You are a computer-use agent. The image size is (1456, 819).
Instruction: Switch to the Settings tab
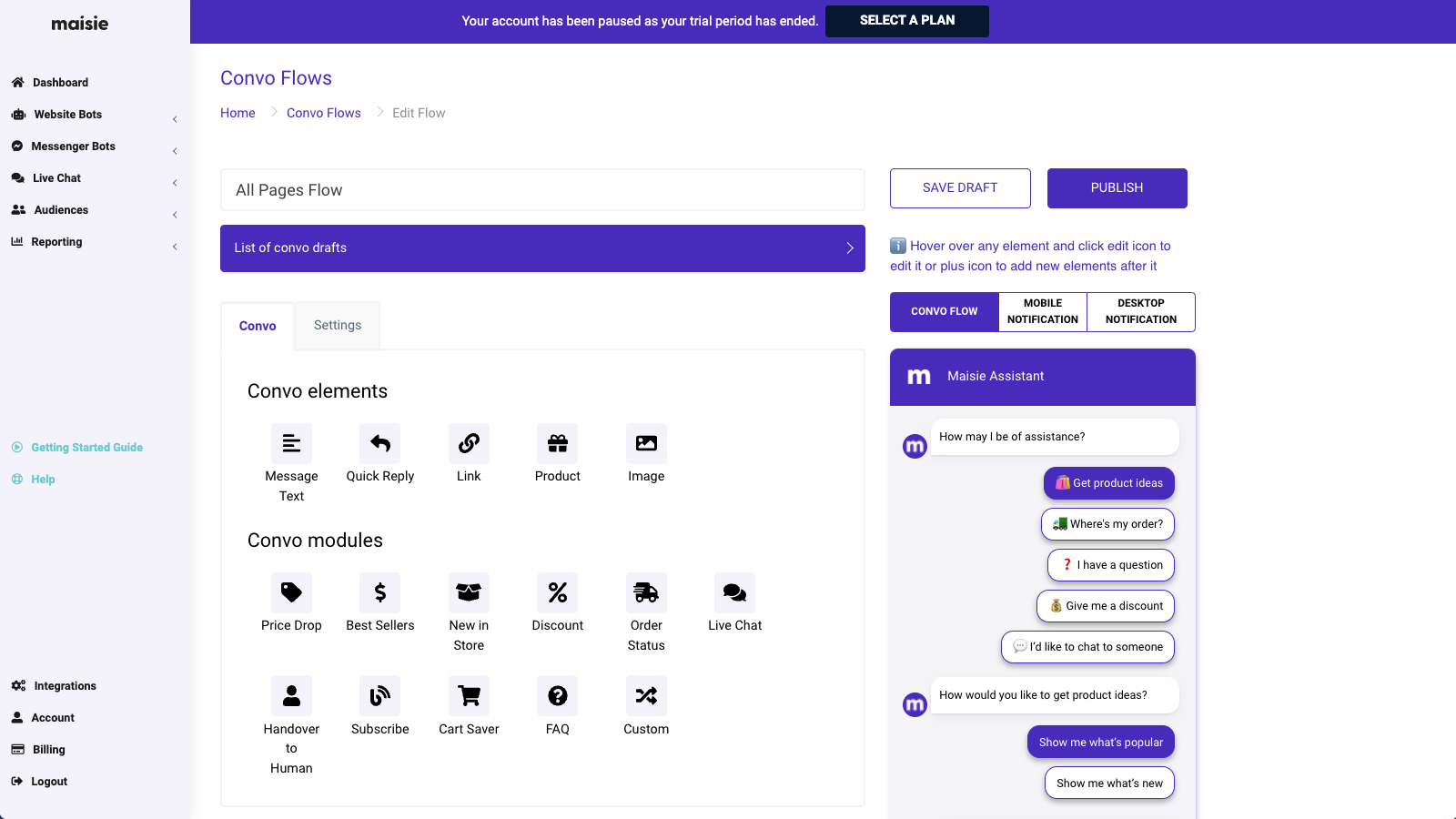coord(336,325)
